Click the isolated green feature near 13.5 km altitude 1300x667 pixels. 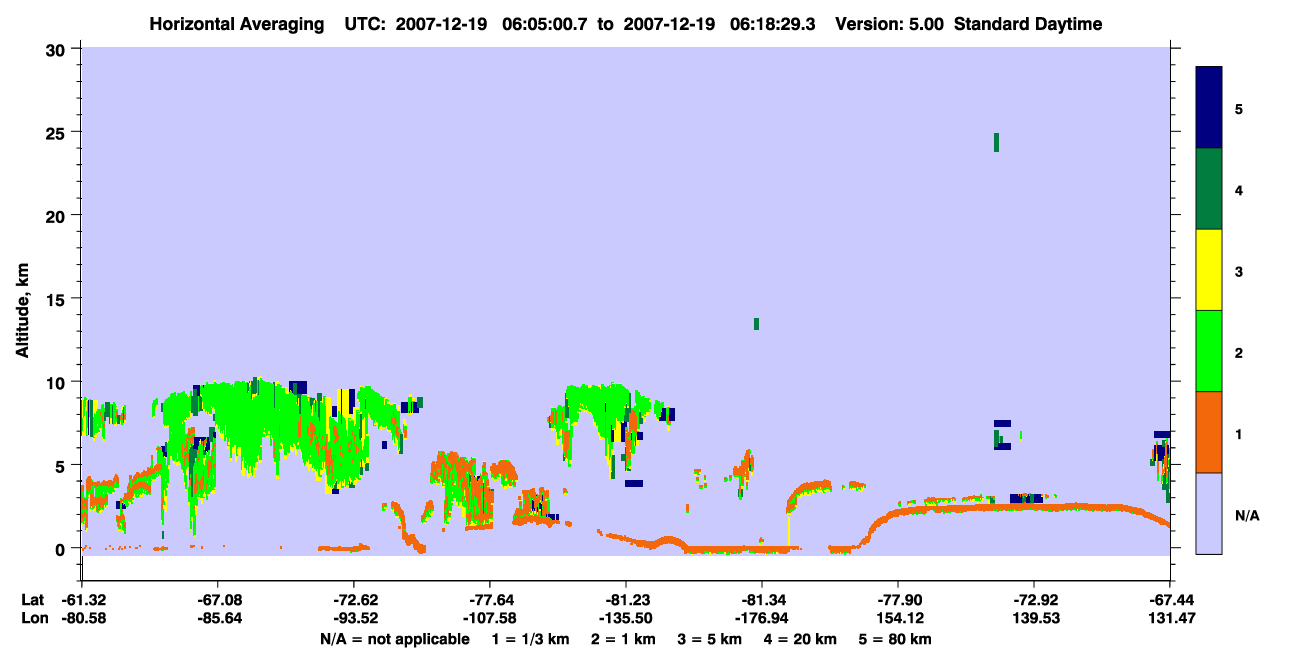point(756,323)
